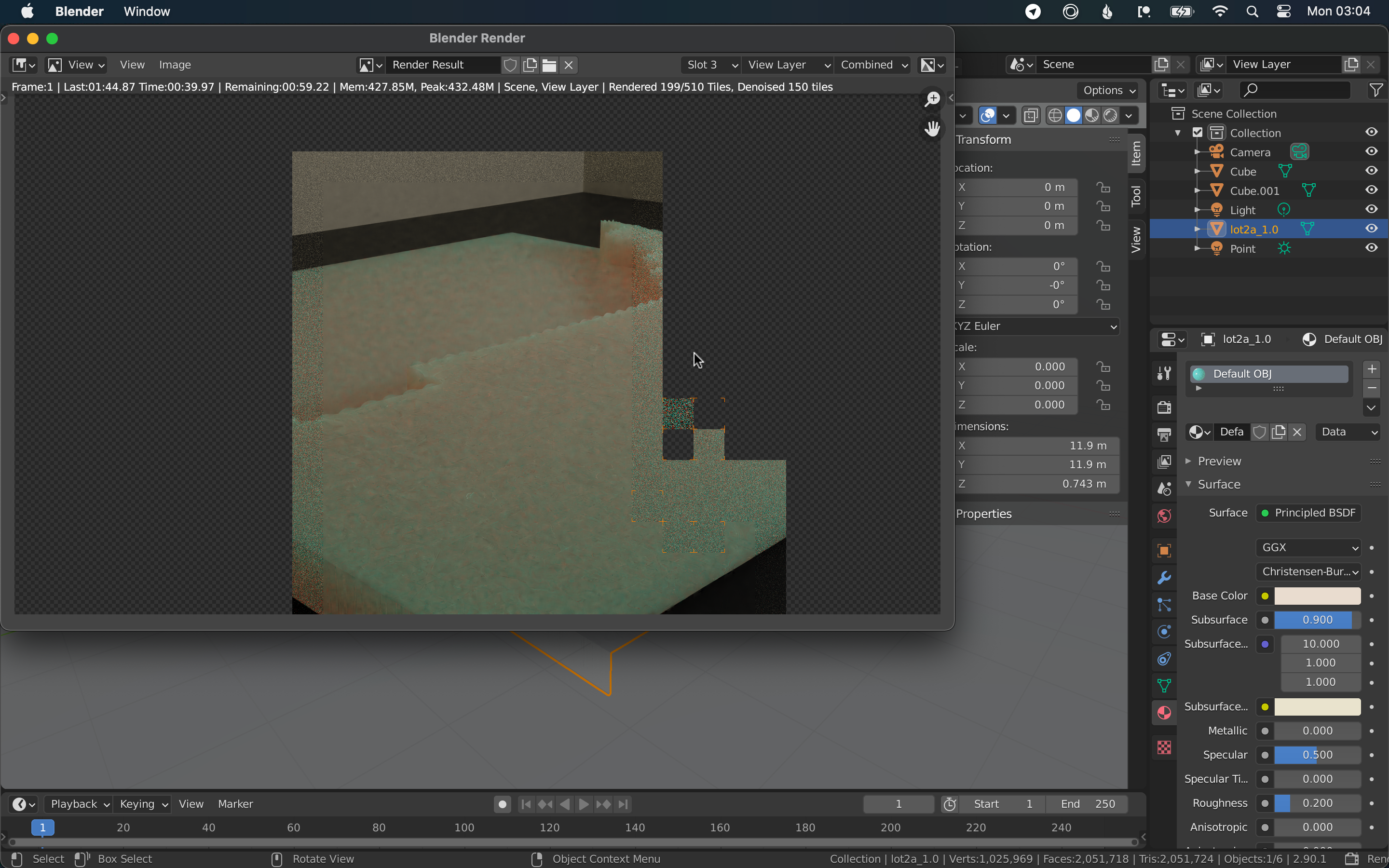This screenshot has width=1389, height=868.
Task: Click the Base Color swatch
Action: 1317,596
